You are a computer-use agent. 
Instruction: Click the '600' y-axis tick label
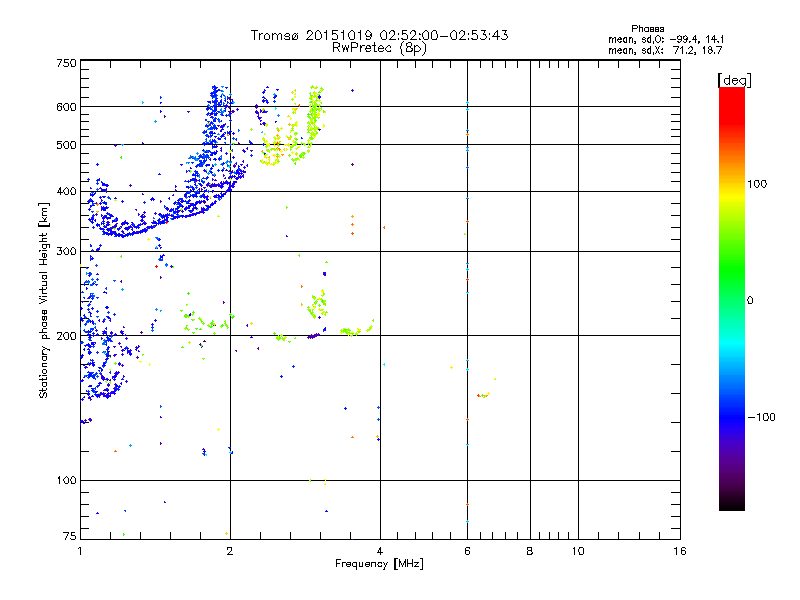coord(66,107)
